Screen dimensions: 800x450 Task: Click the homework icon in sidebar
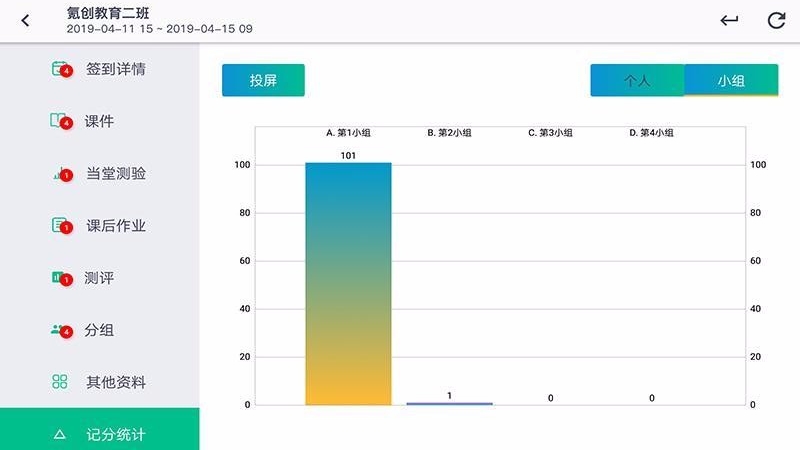59,225
